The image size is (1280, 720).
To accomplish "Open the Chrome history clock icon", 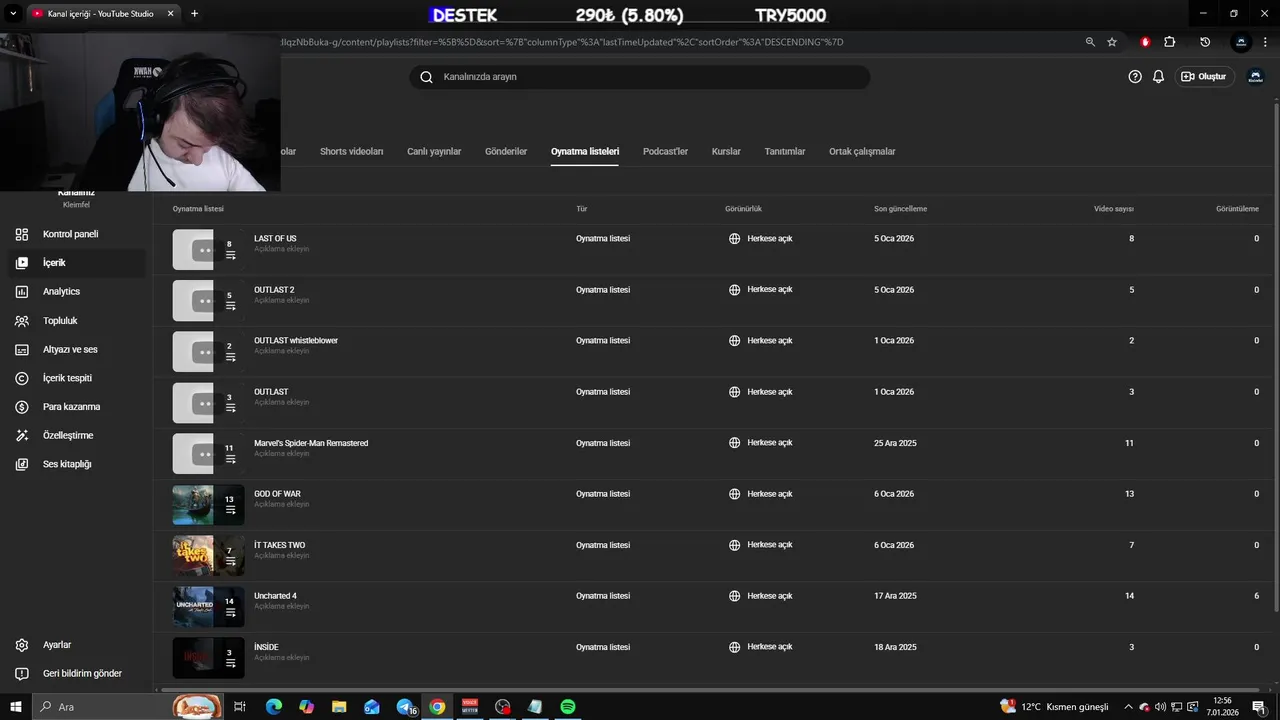I will tap(1205, 42).
